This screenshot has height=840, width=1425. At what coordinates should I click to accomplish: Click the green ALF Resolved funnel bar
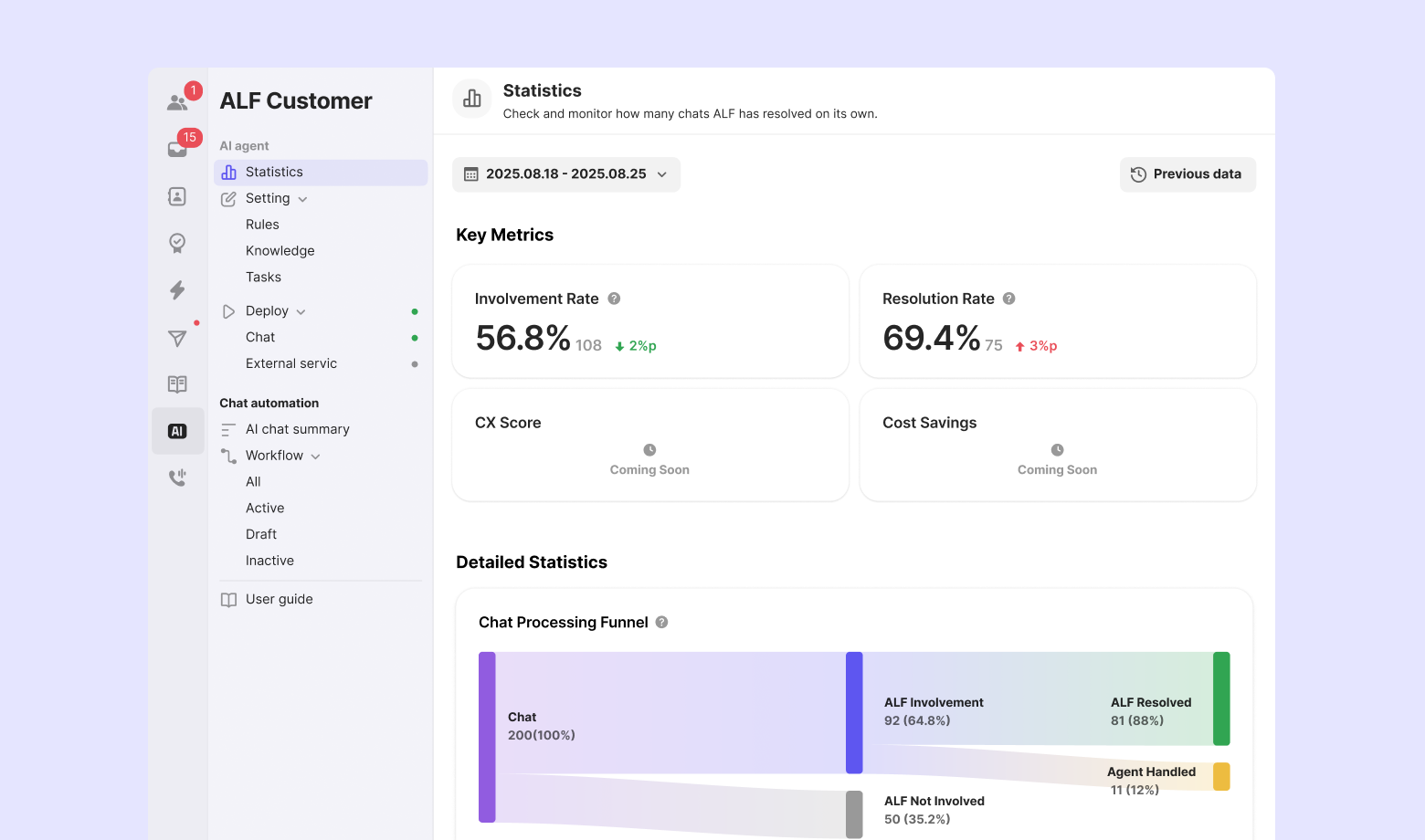1221,698
